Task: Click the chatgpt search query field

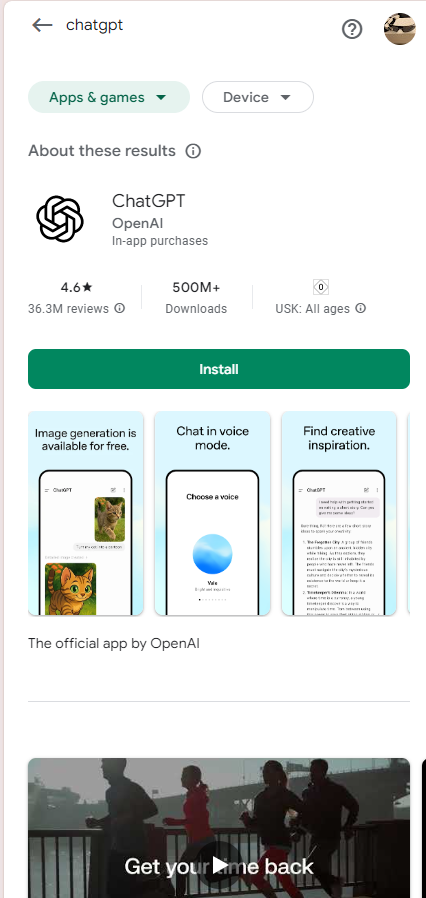Action: click(94, 25)
